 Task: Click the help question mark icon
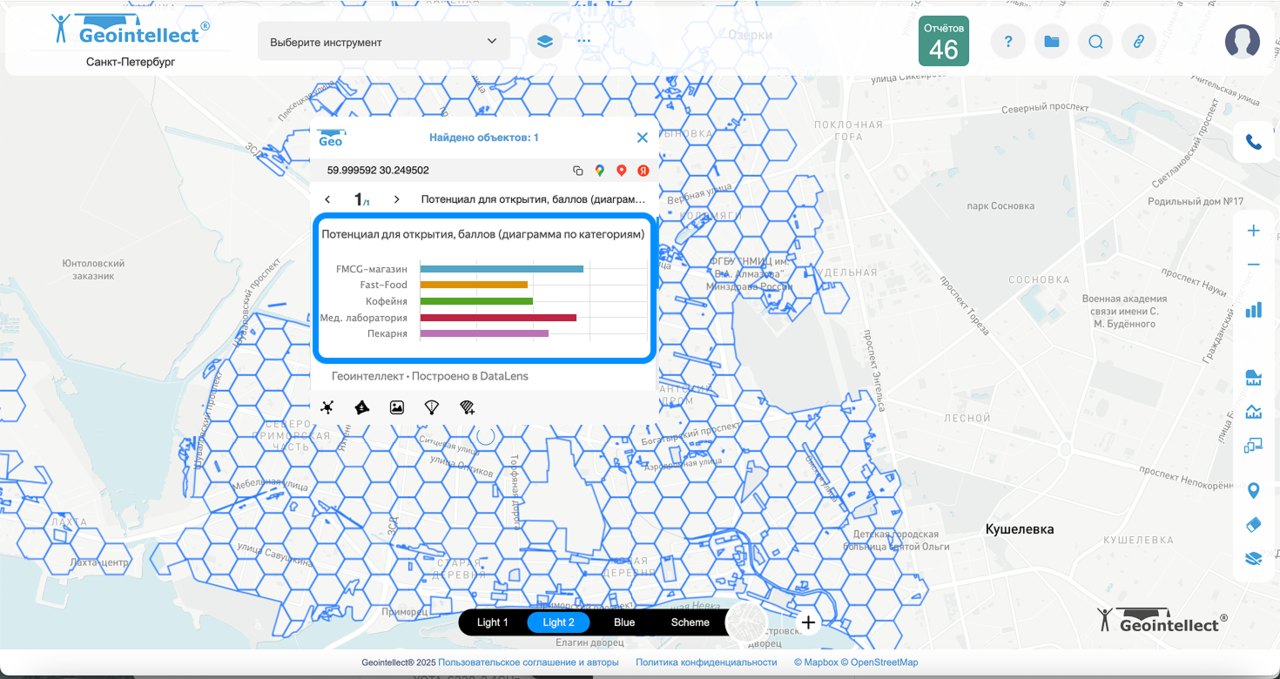(1008, 42)
